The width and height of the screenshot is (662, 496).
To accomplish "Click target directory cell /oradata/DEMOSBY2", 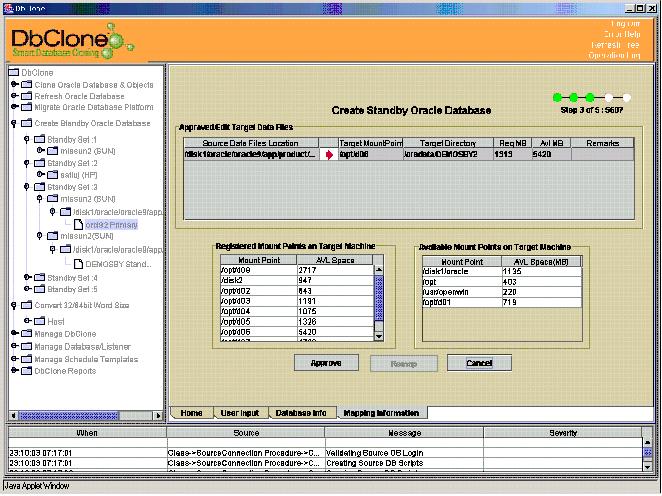I will click(x=448, y=154).
